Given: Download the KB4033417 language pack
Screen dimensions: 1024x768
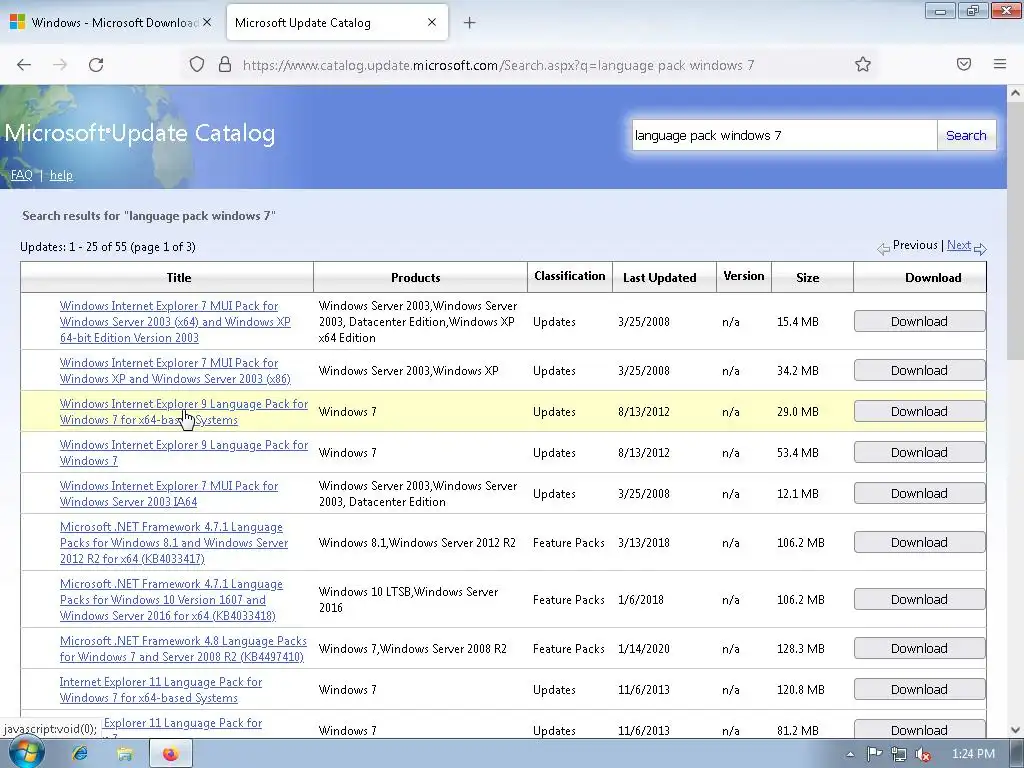Looking at the screenshot, I should pyautogui.click(x=919, y=543).
